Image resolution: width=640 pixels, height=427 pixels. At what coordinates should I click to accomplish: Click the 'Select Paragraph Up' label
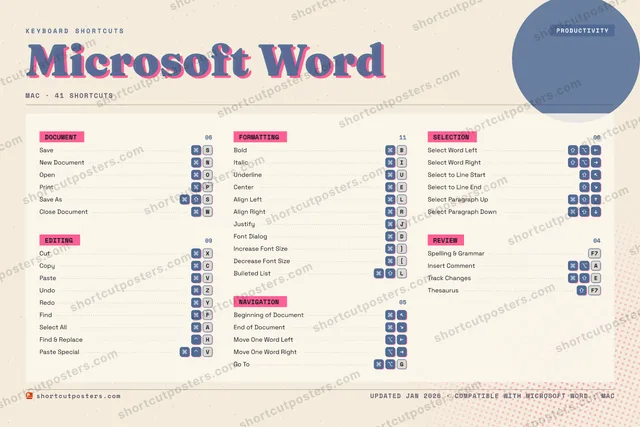click(458, 199)
